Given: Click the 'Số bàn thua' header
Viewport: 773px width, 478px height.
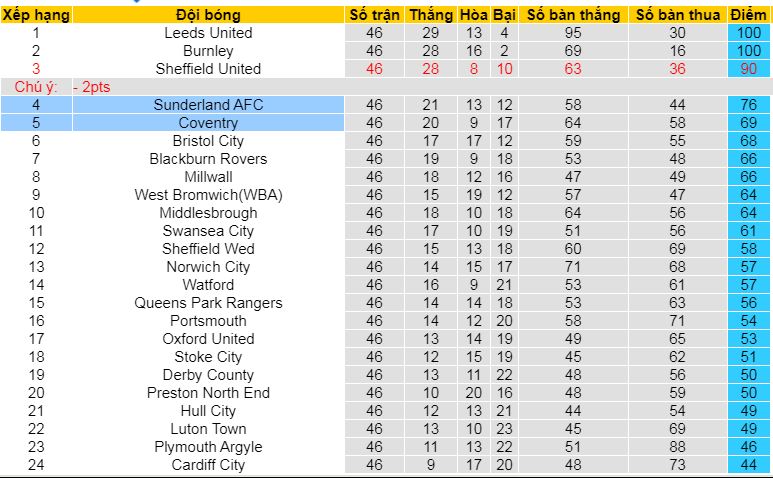Looking at the screenshot, I should 677,15.
